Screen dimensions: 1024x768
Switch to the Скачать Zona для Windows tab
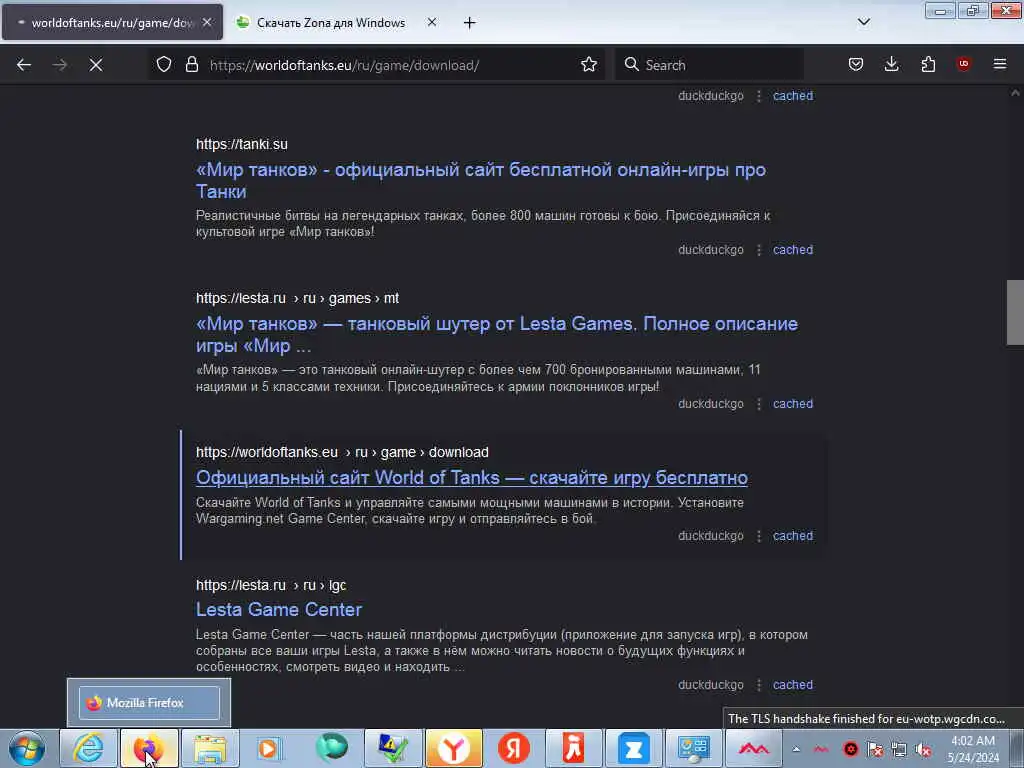(330, 23)
